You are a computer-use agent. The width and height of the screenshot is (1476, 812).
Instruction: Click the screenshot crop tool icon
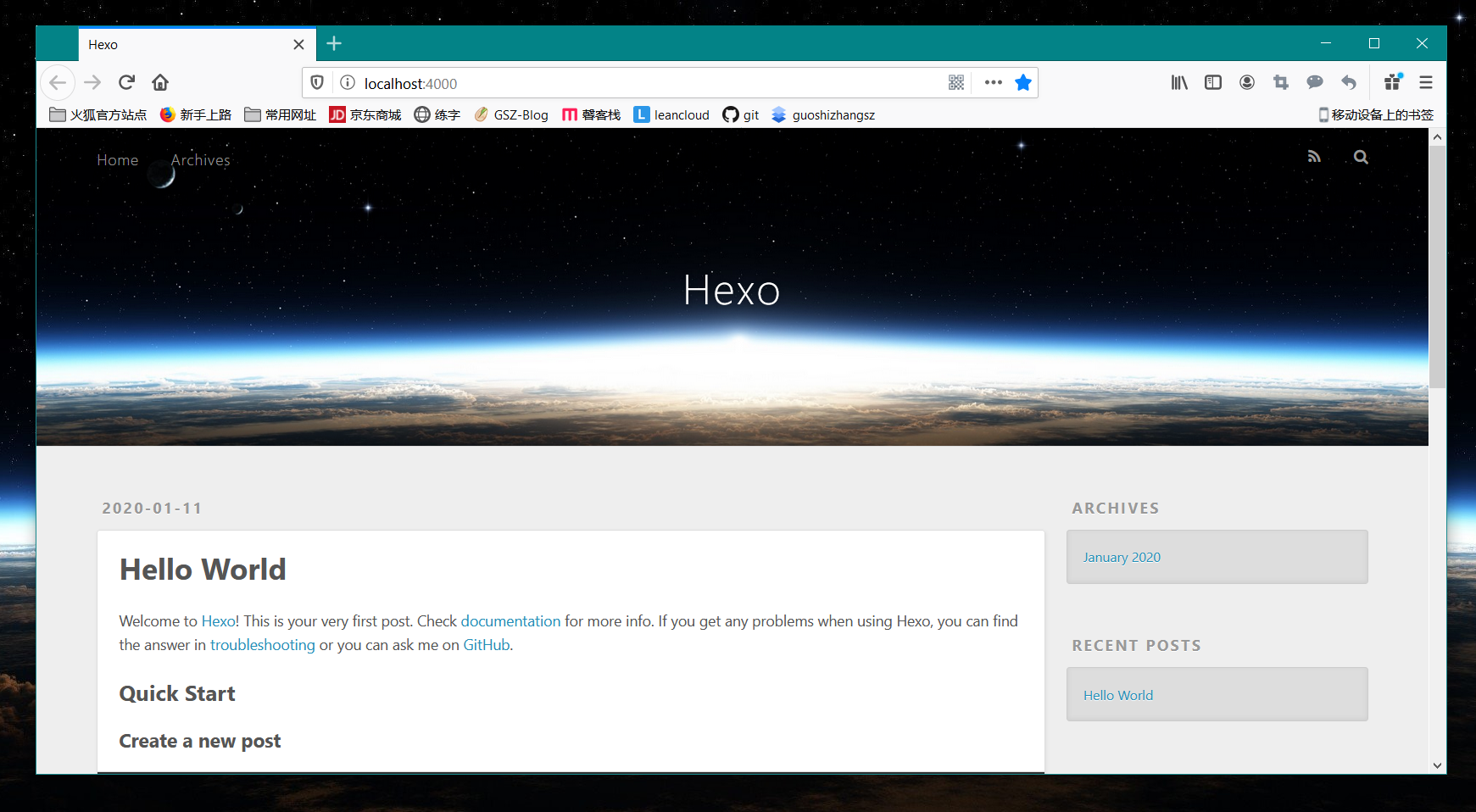pos(1281,82)
